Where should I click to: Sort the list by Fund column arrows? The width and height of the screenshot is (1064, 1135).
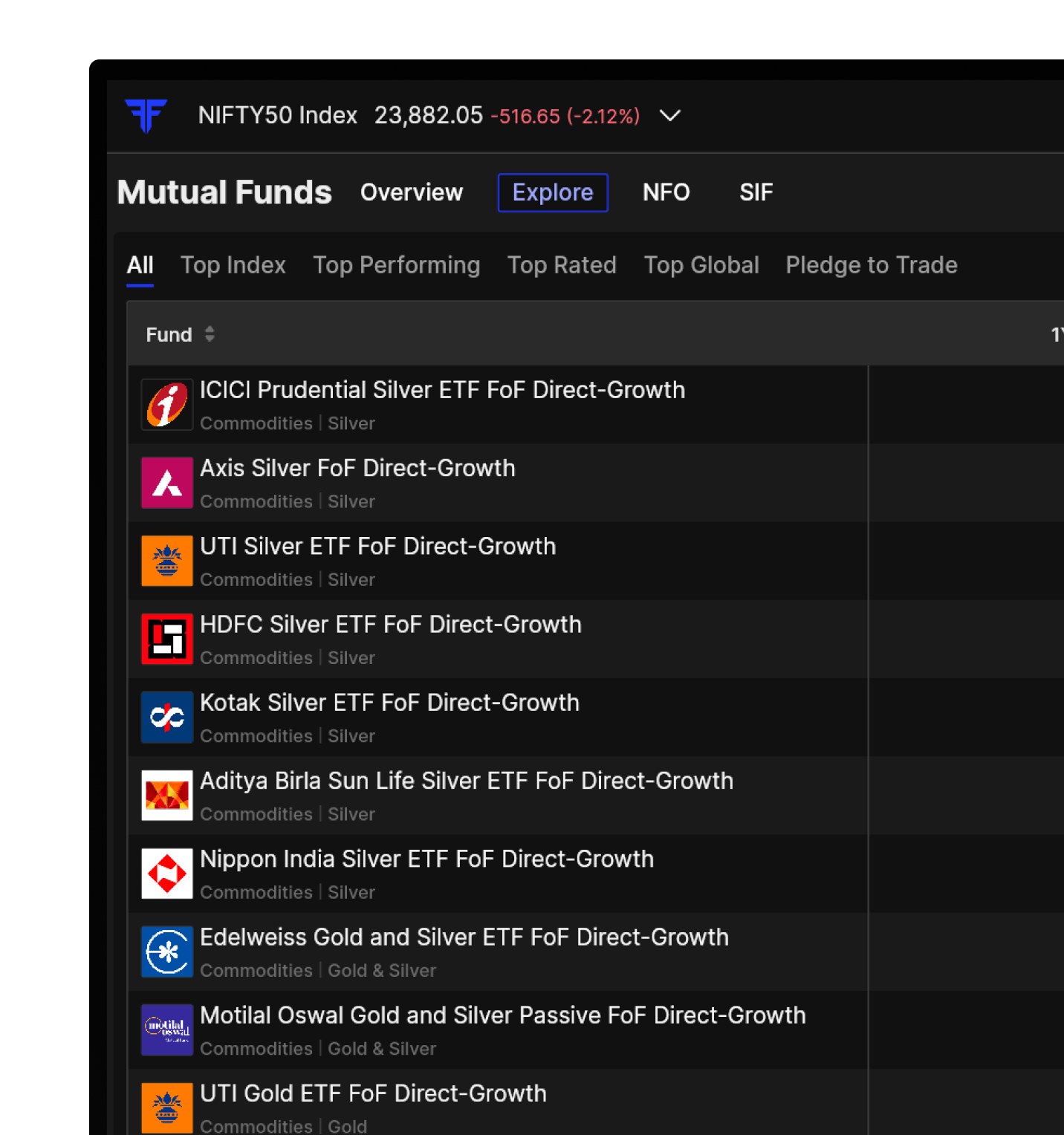coord(210,334)
